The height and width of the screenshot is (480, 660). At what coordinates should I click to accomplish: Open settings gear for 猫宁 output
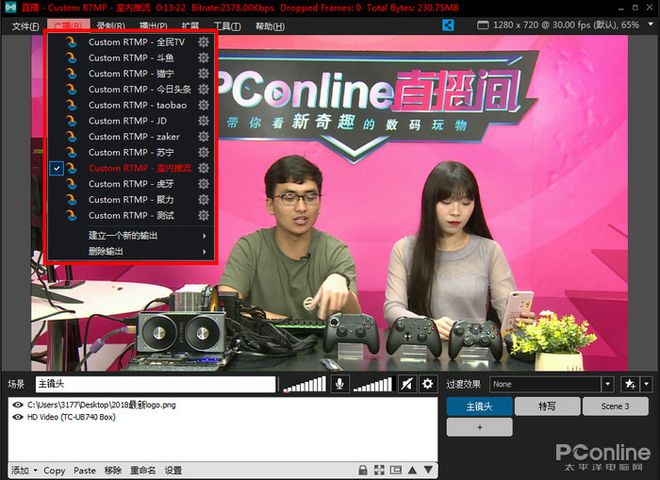pyautogui.click(x=203, y=74)
